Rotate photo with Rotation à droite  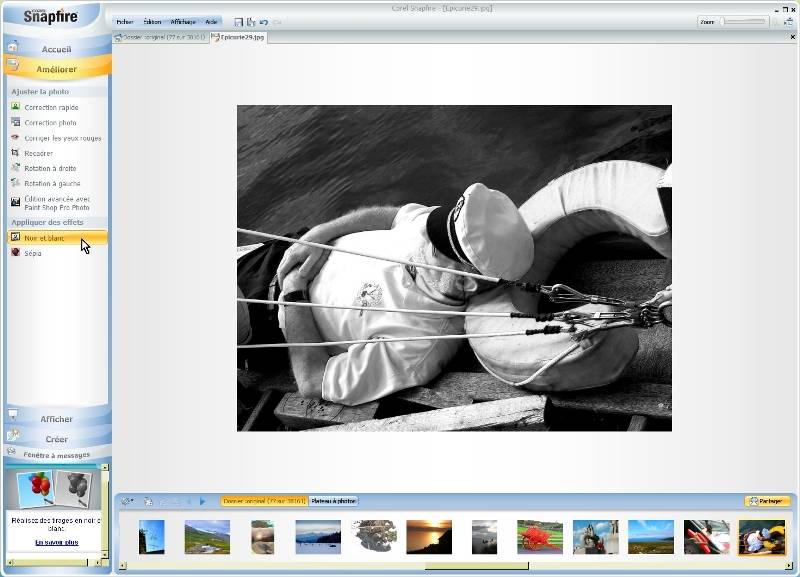[50, 168]
